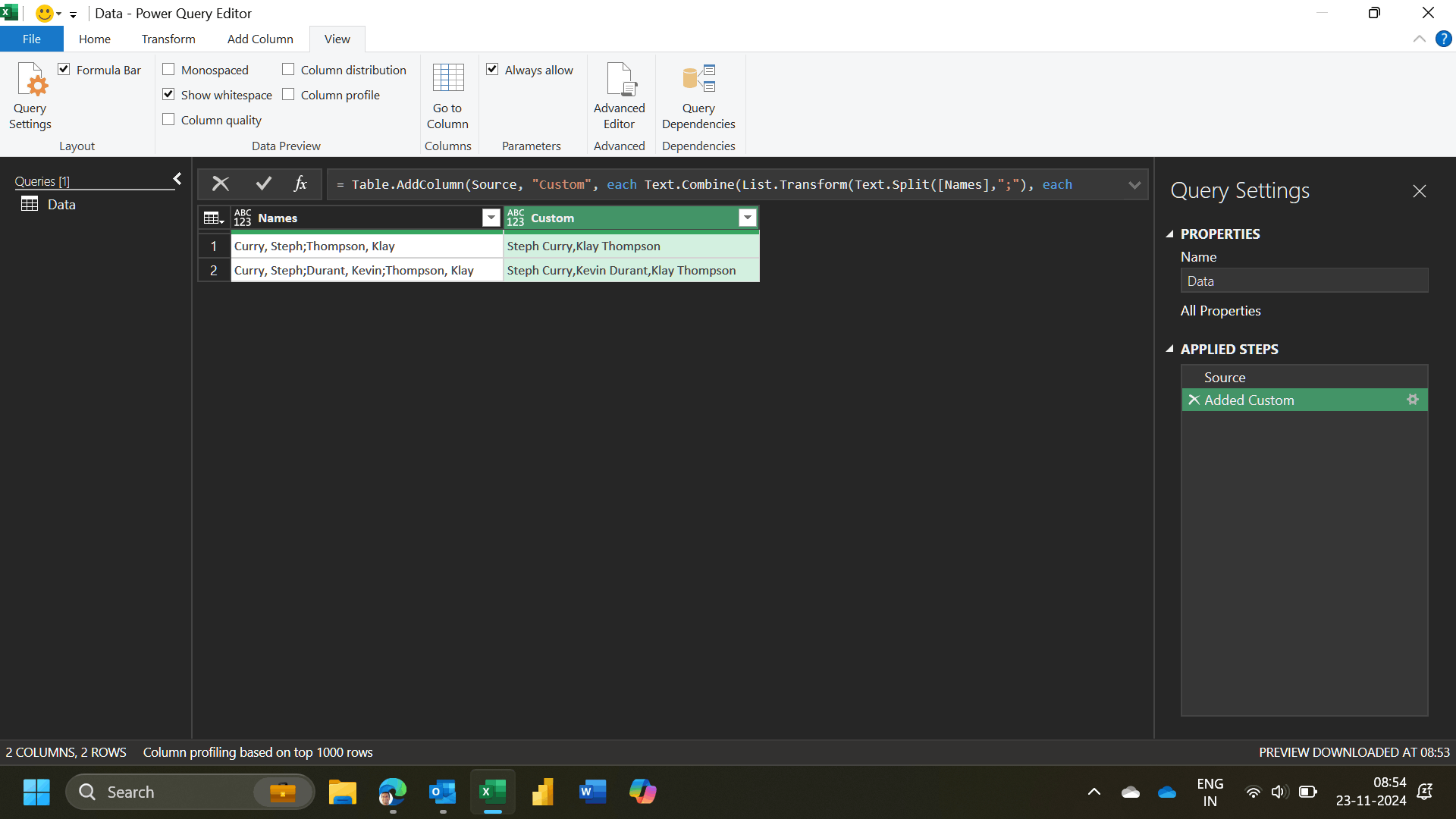
Task: Open settings gear of Added Custom step
Action: [1412, 399]
